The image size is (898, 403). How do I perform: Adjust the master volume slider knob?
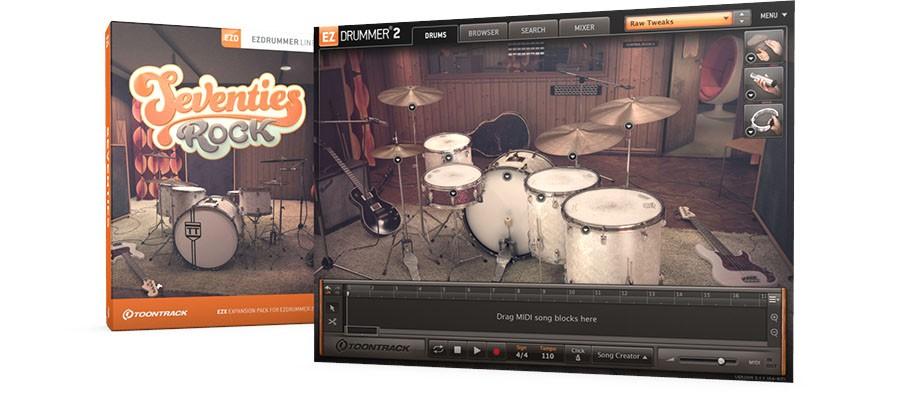pos(721,361)
